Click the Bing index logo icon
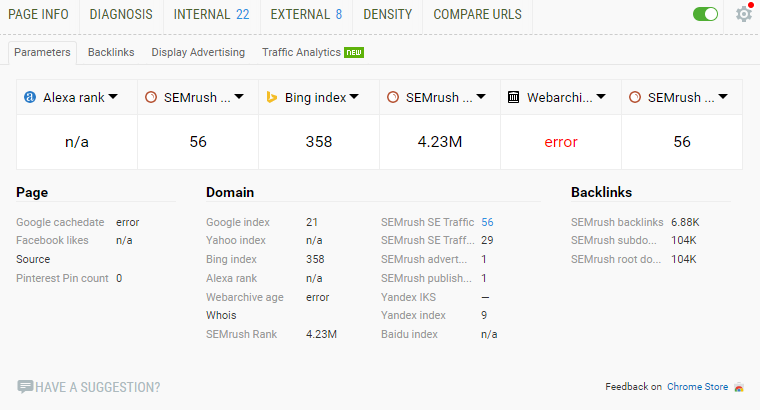Image resolution: width=760 pixels, height=410 pixels. click(272, 97)
